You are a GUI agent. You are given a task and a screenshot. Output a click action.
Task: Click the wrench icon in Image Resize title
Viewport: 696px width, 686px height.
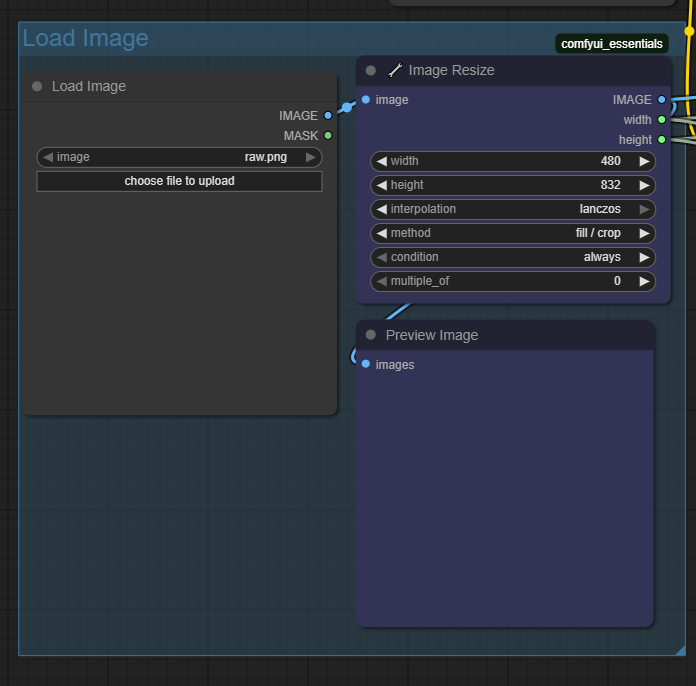click(395, 70)
